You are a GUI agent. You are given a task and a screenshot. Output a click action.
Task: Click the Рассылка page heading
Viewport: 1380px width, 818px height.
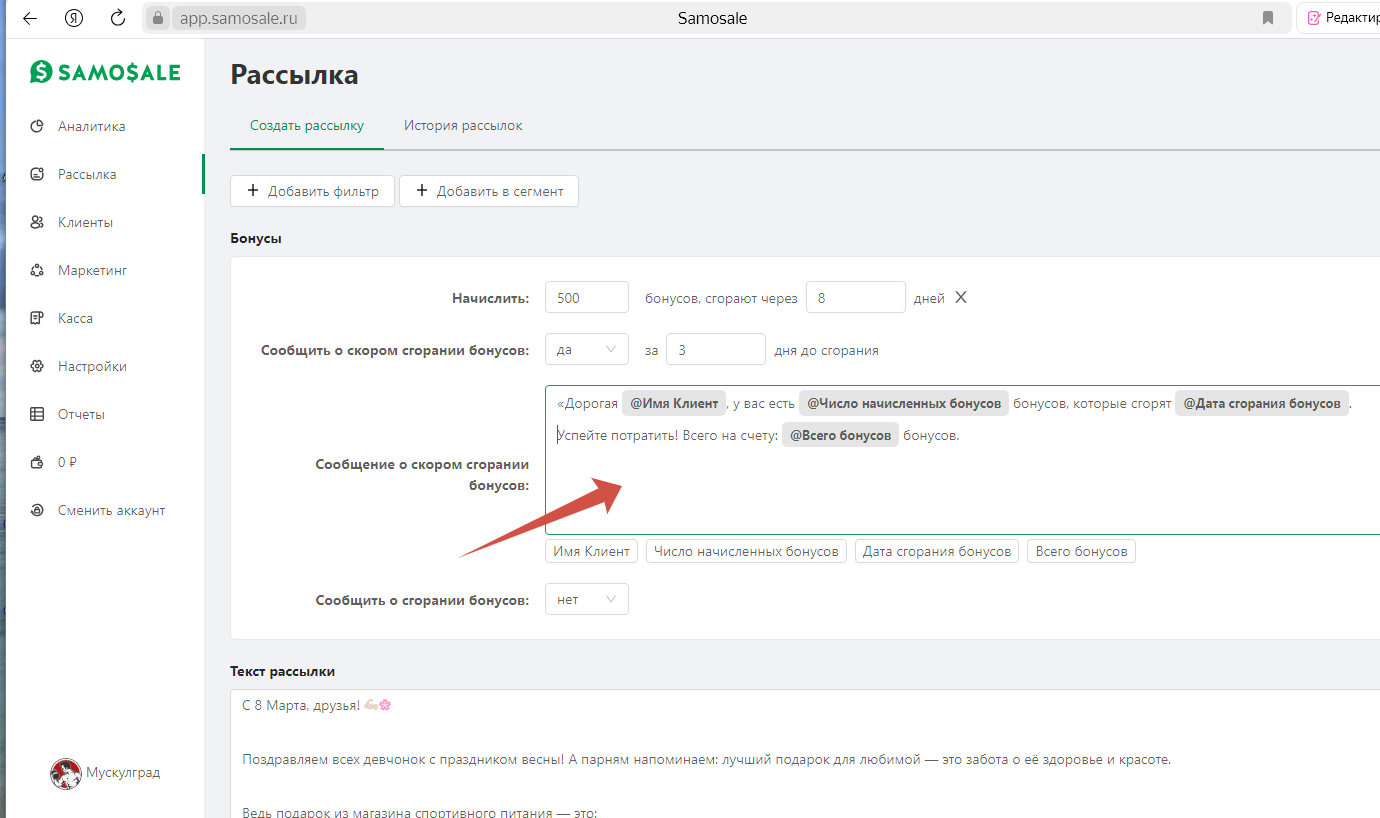(294, 75)
